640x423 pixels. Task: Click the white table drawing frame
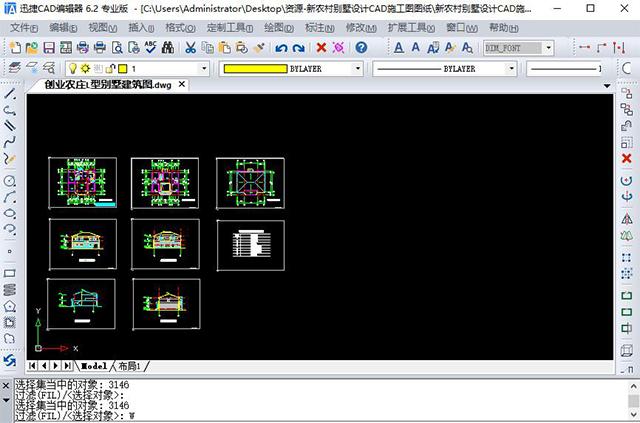click(251, 245)
